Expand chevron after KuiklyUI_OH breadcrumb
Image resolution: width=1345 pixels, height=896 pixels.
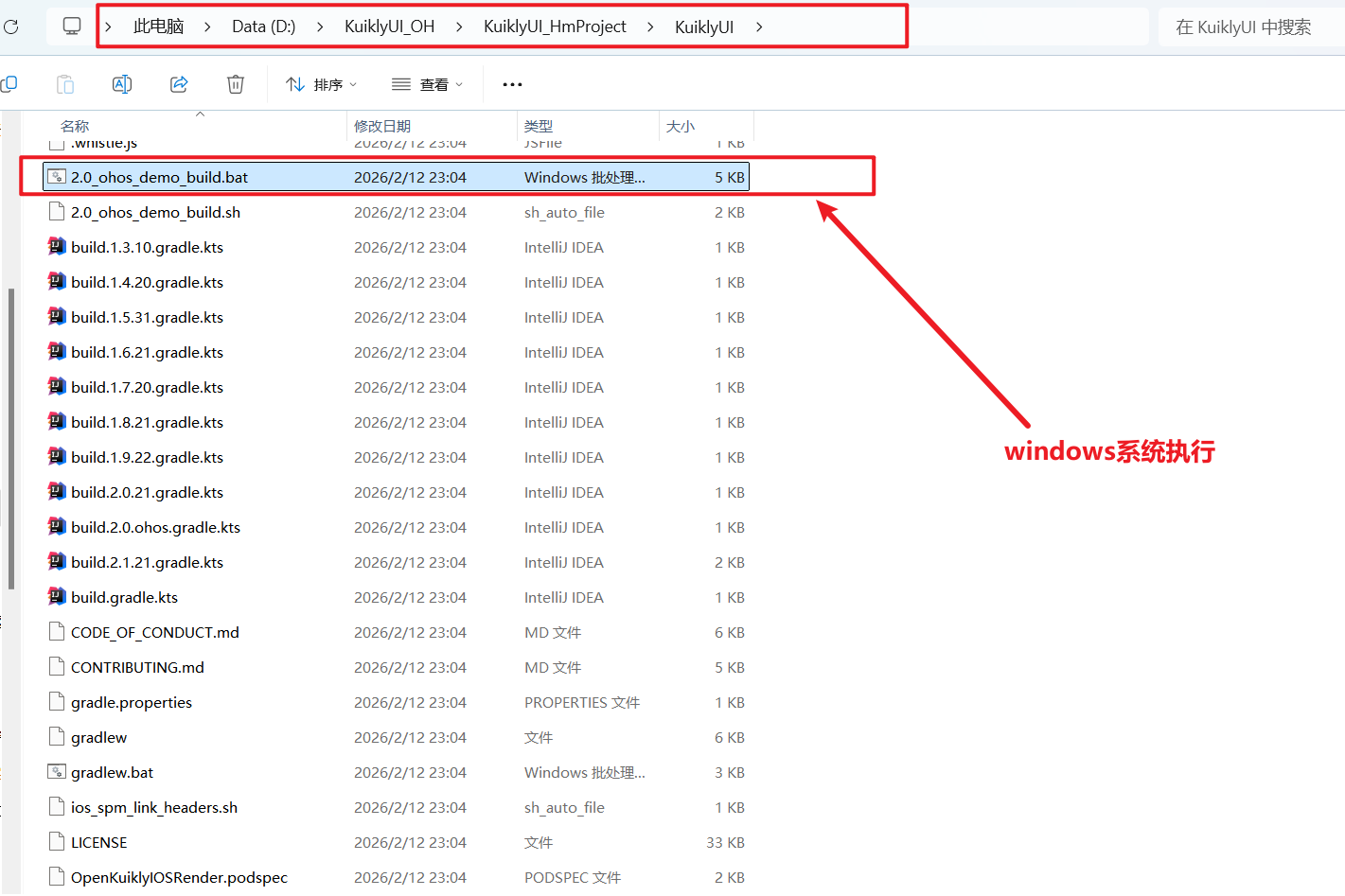tap(459, 26)
